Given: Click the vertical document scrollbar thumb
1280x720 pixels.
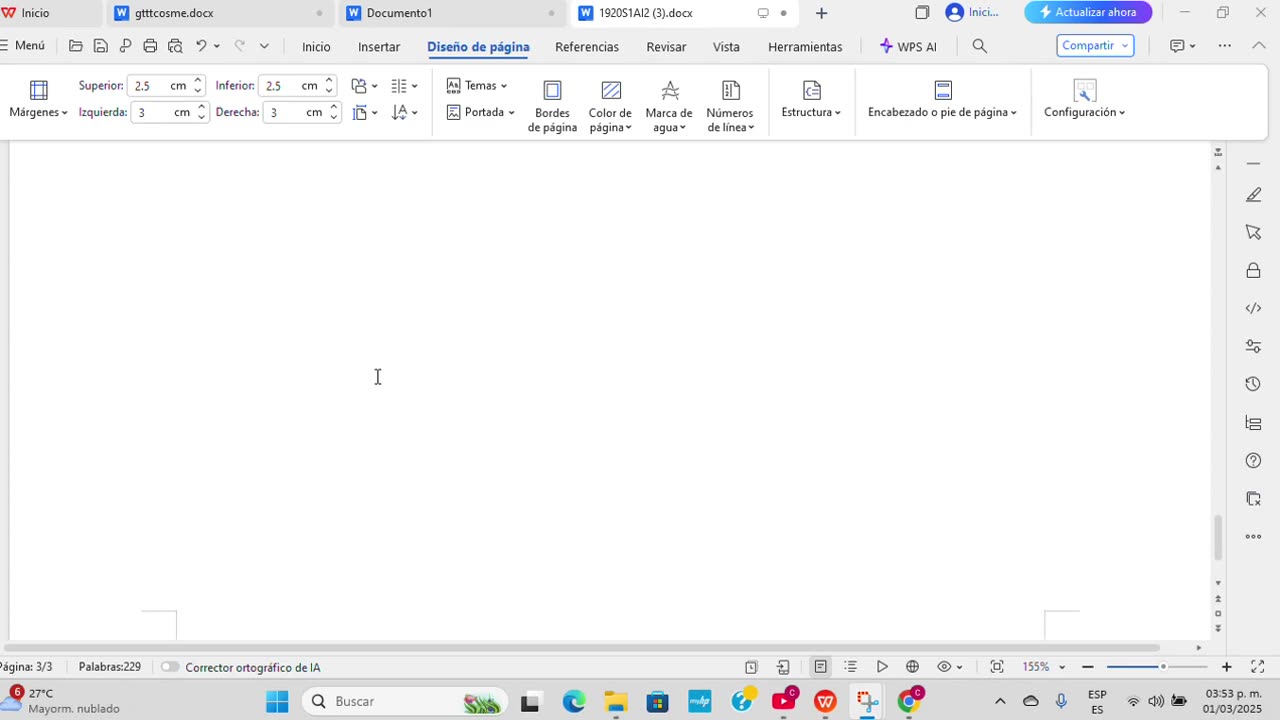Looking at the screenshot, I should tap(1218, 538).
